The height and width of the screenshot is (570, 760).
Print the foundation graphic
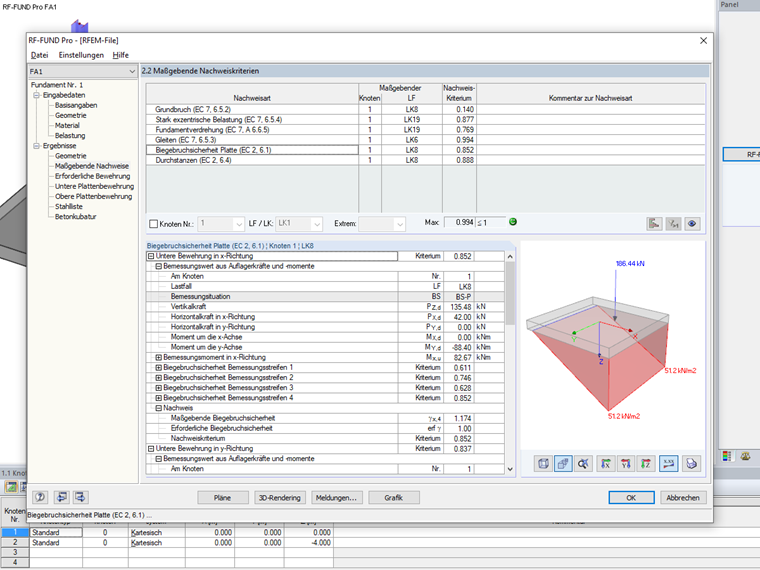click(691, 463)
